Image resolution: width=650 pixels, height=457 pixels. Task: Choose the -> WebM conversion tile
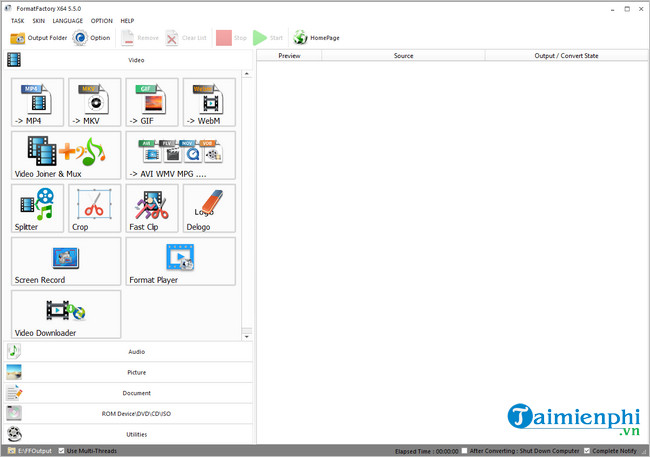coord(209,102)
